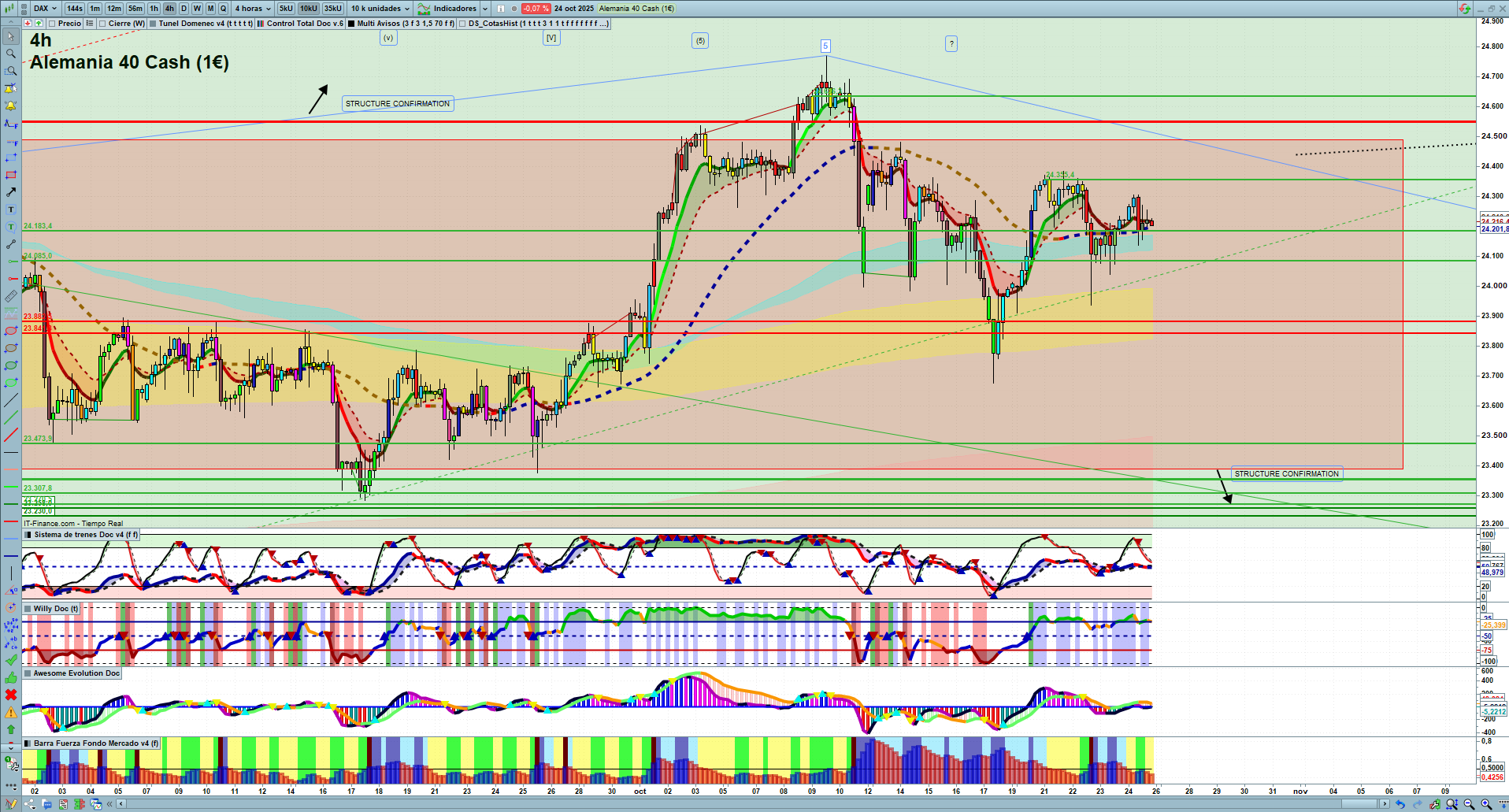
Task: Pick the alert bell tool
Action: pos(11,106)
